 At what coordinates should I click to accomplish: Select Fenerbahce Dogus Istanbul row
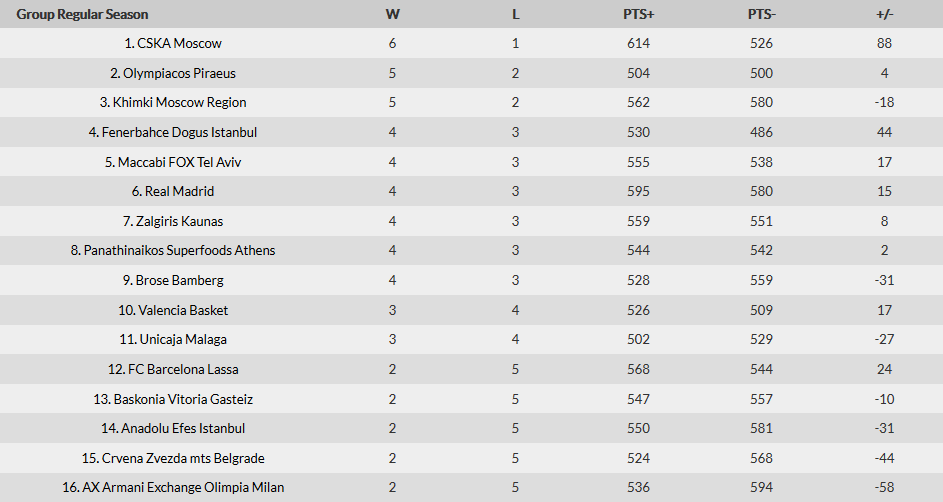(179, 132)
